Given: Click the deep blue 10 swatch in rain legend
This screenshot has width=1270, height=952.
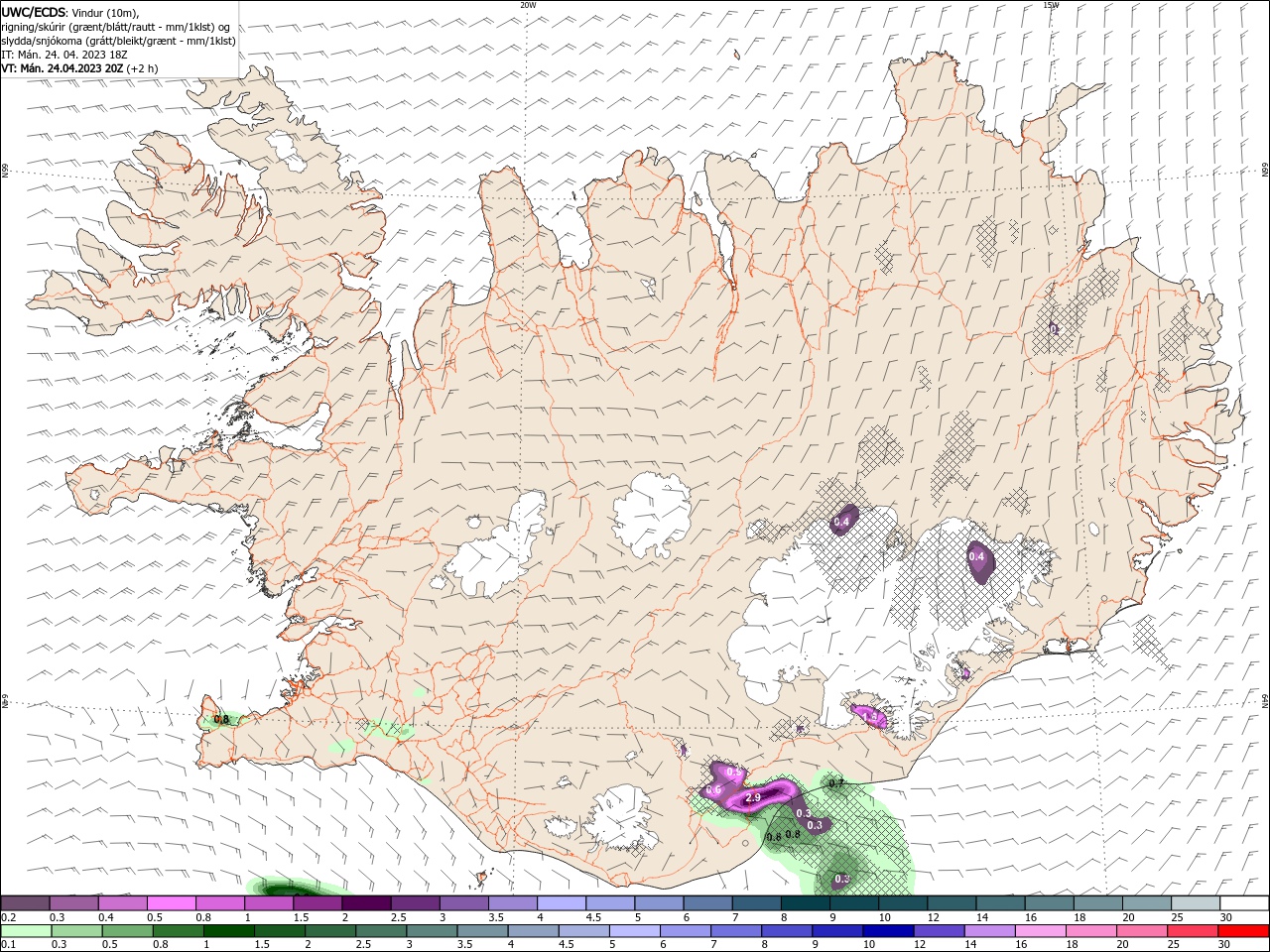Looking at the screenshot, I should coord(888,931).
